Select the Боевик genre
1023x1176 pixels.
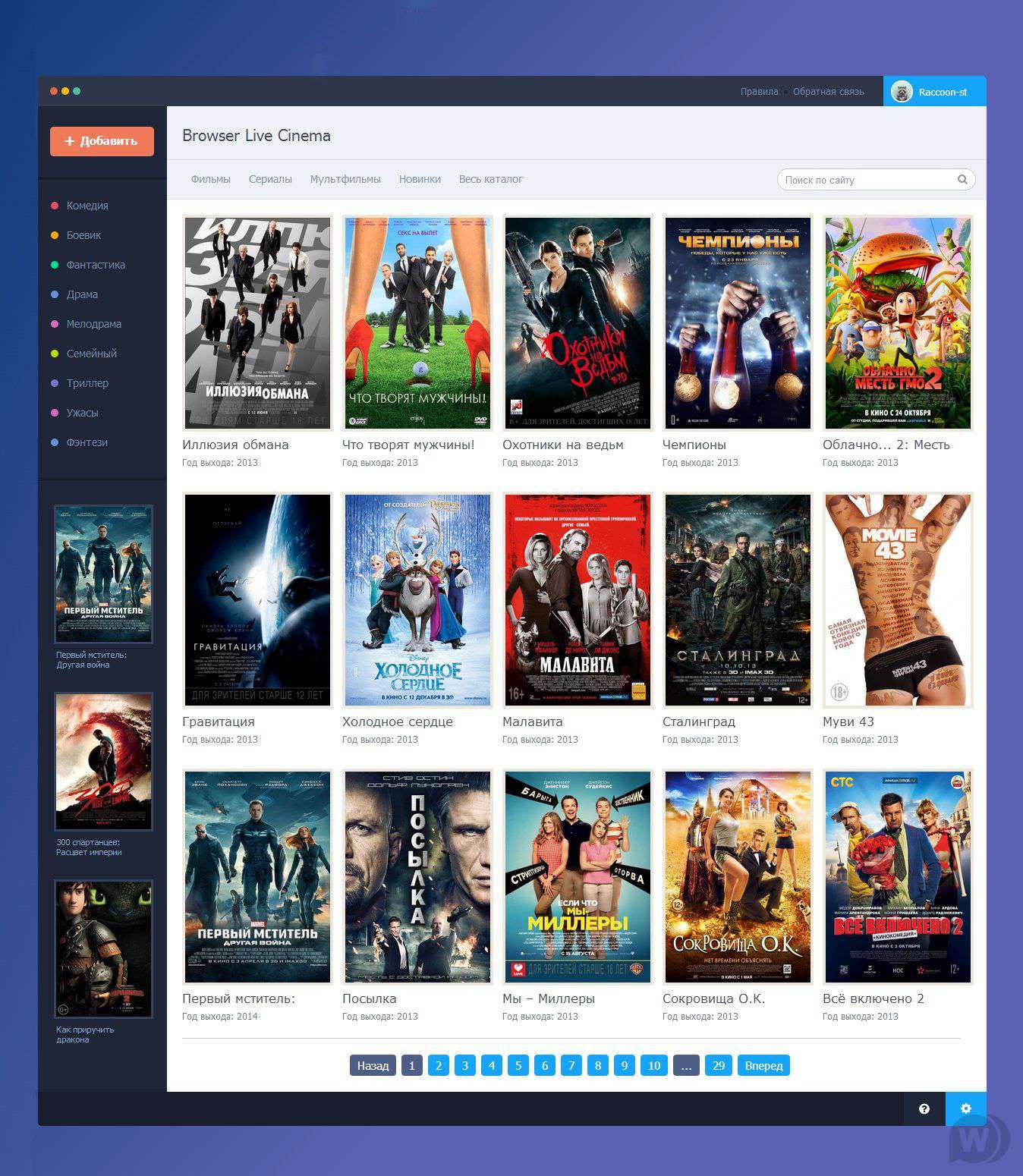[x=83, y=235]
